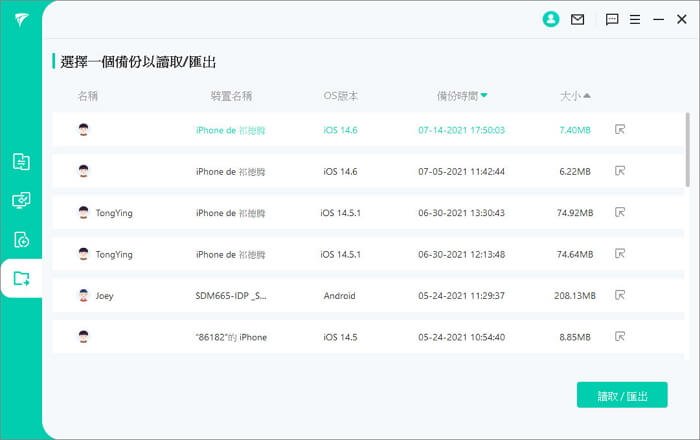Select backup dated 07-14-2021 17:50:03
This screenshot has width=700, height=440.
[368, 129]
